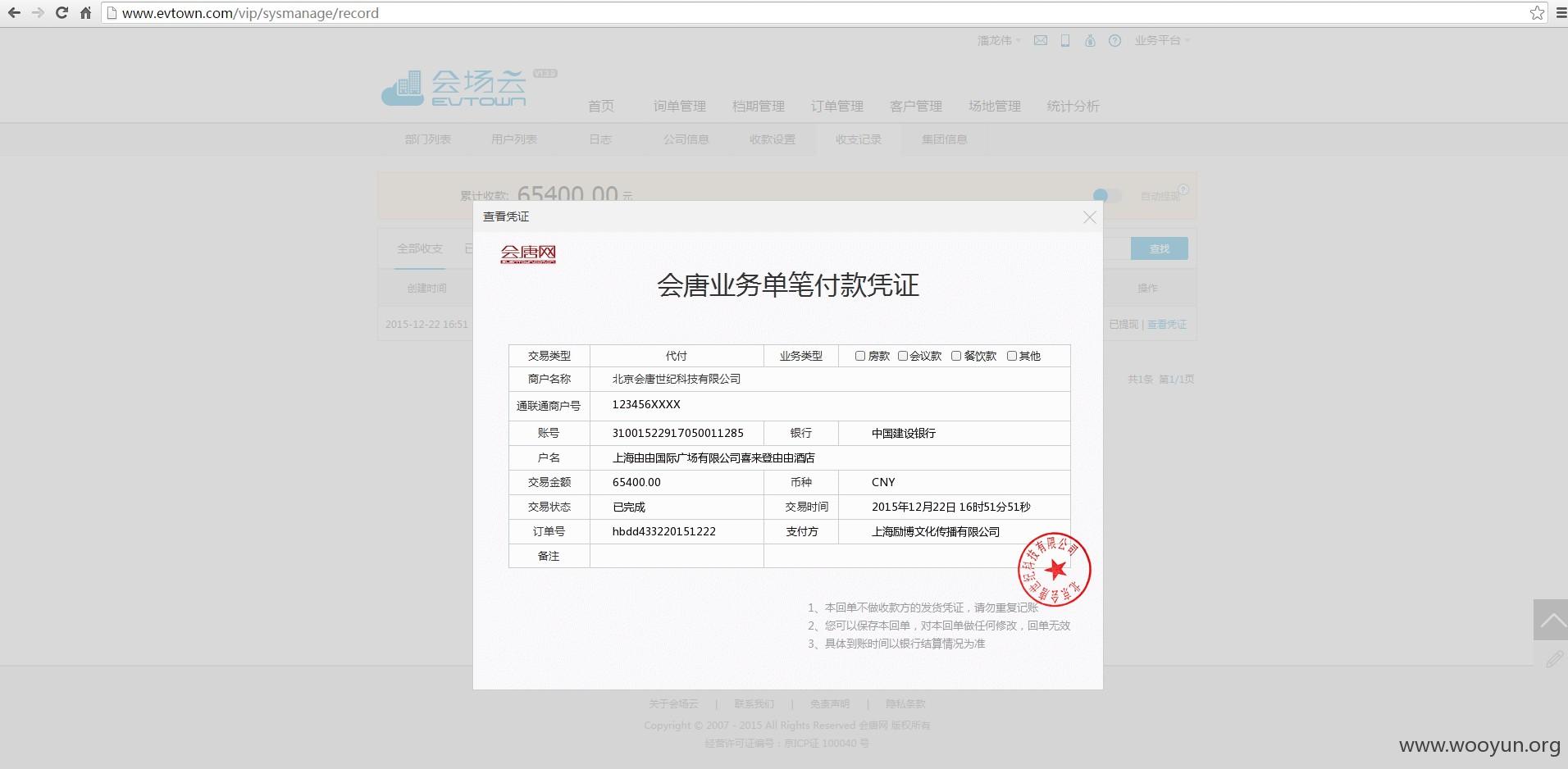Screen dimensions: 1568x769
Task: Click the 会唐业务单笔付款凭证 title
Action: [788, 285]
